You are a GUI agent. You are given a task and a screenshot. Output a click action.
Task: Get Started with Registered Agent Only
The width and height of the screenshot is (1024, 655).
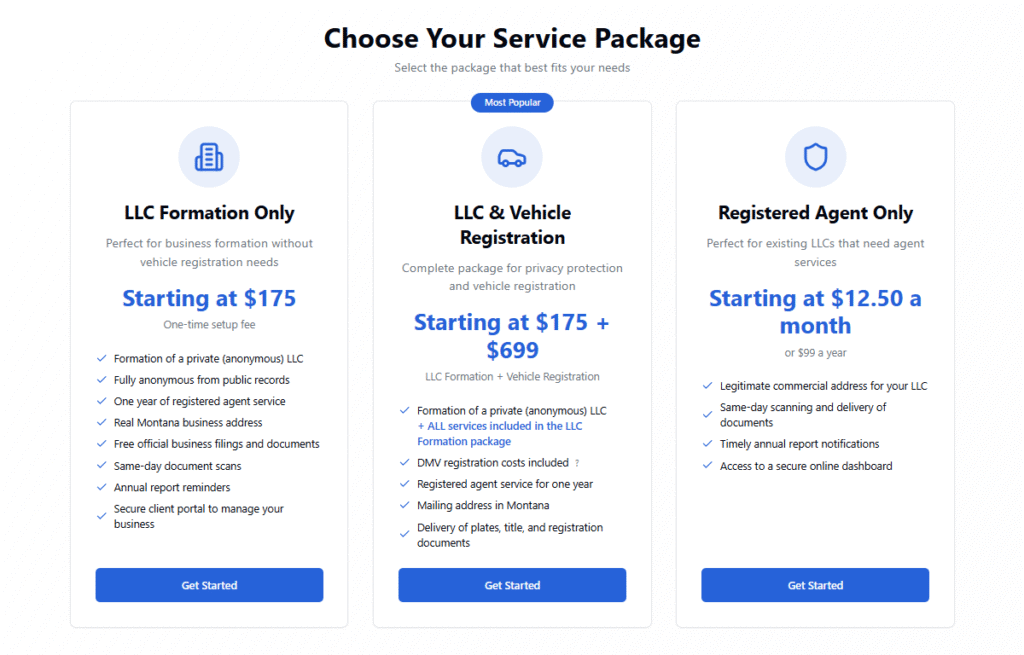click(x=815, y=585)
